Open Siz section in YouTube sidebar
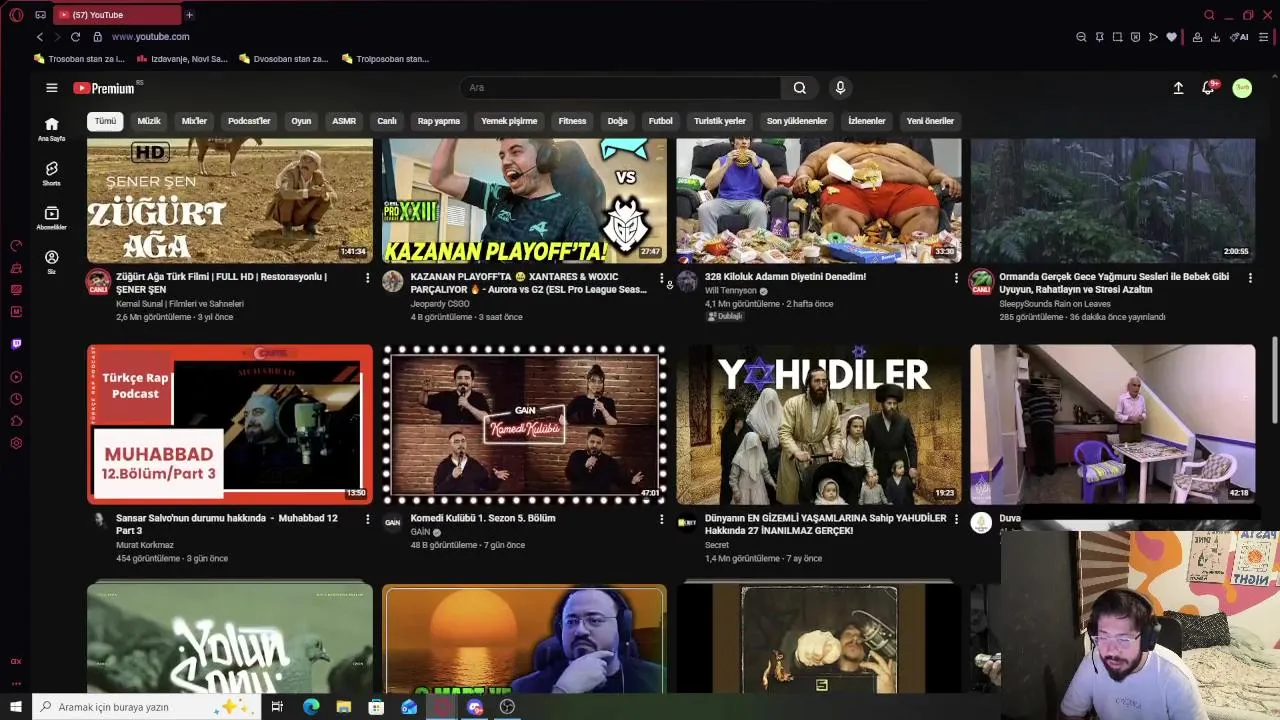Image resolution: width=1280 pixels, height=720 pixels. (52, 262)
